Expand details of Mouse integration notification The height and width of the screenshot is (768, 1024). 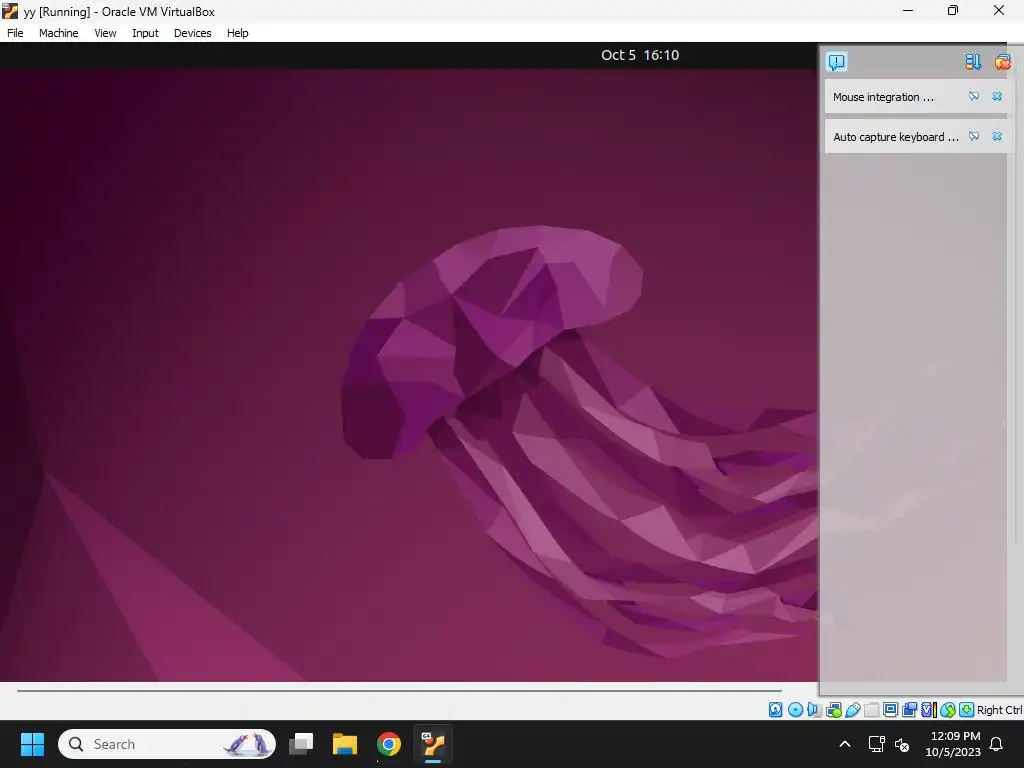point(974,97)
